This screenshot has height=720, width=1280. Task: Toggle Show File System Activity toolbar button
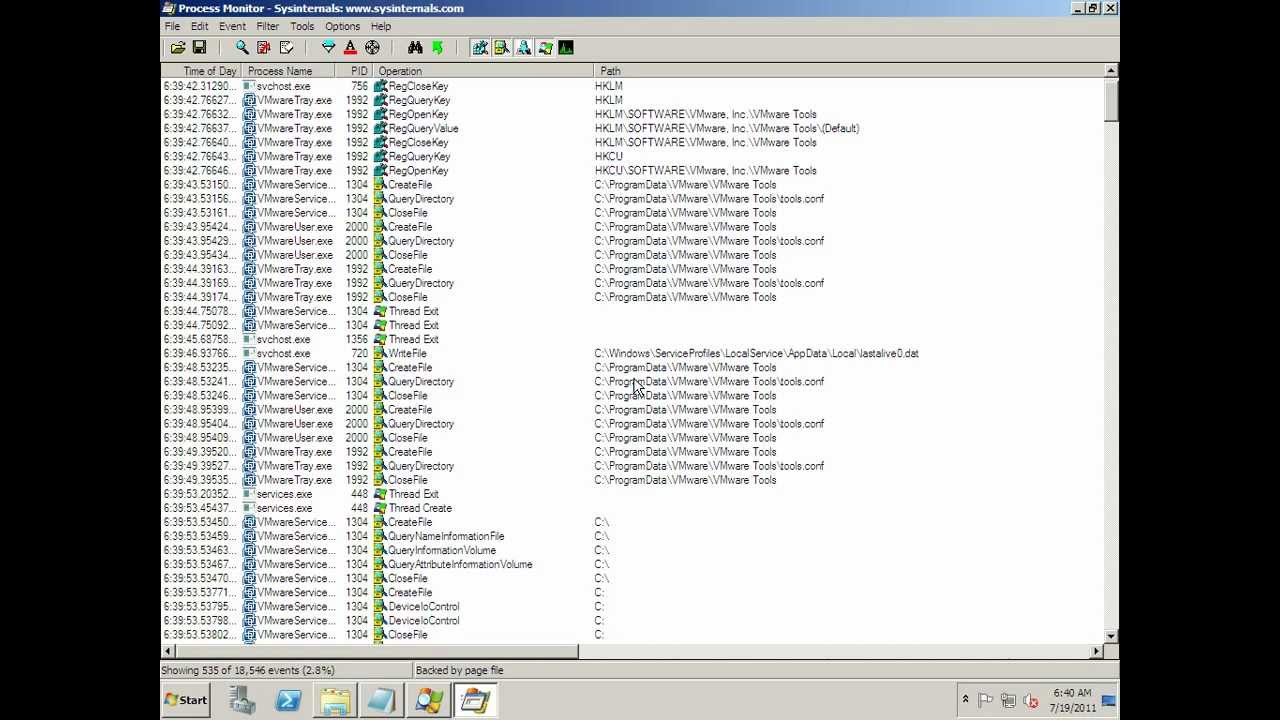(502, 47)
